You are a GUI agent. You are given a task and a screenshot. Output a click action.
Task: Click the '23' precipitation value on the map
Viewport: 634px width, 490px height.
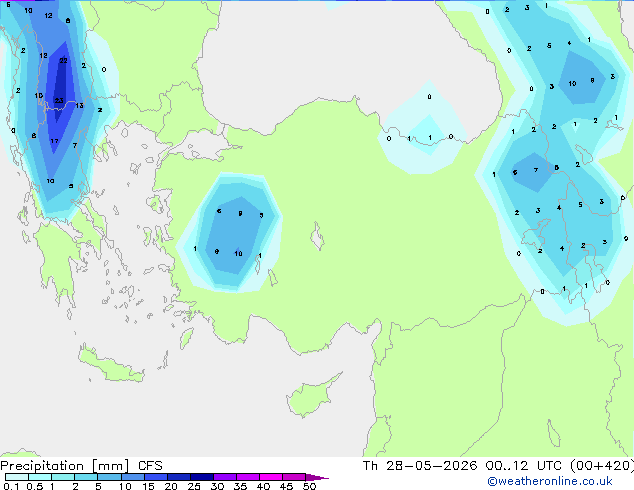tap(59, 100)
